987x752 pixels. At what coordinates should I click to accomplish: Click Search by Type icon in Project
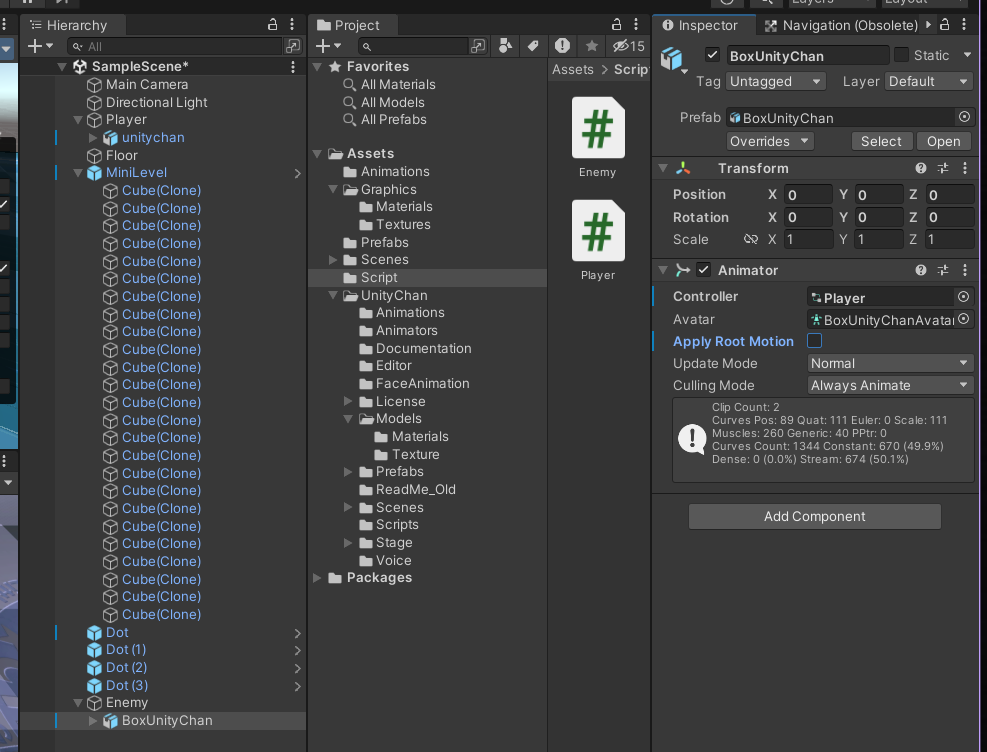[x=505, y=46]
